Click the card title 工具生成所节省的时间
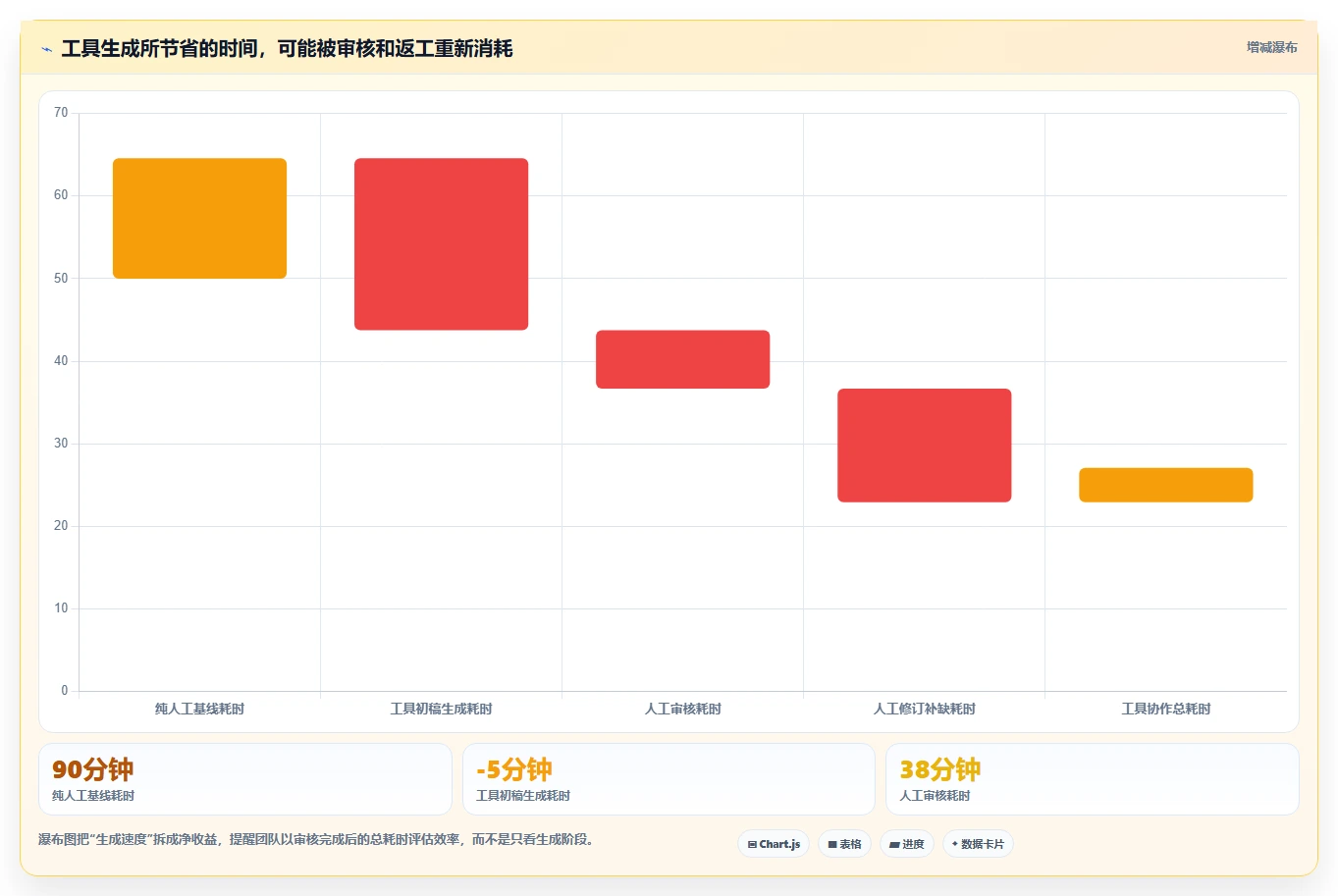This screenshot has height=896, width=1338. click(x=287, y=48)
